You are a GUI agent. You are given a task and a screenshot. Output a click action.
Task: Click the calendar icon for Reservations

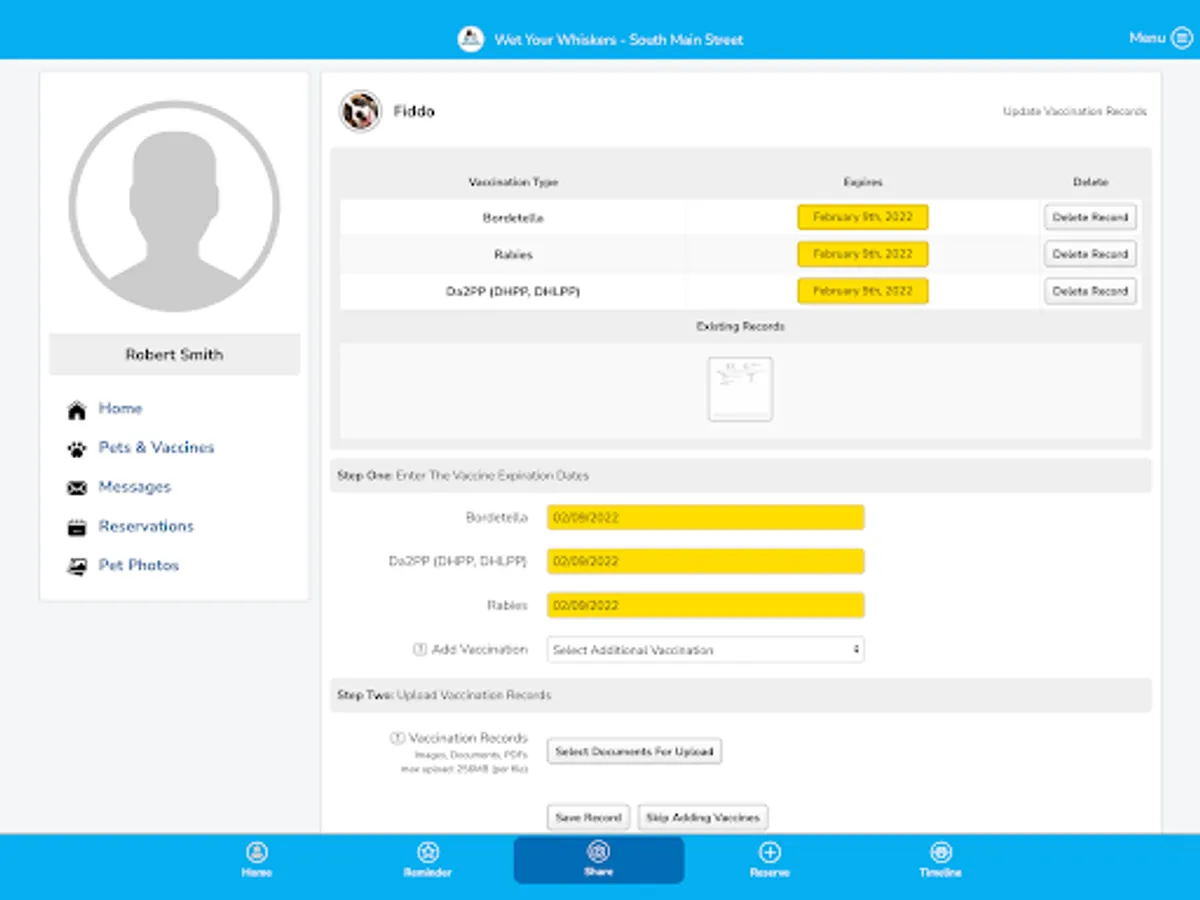pyautogui.click(x=77, y=528)
